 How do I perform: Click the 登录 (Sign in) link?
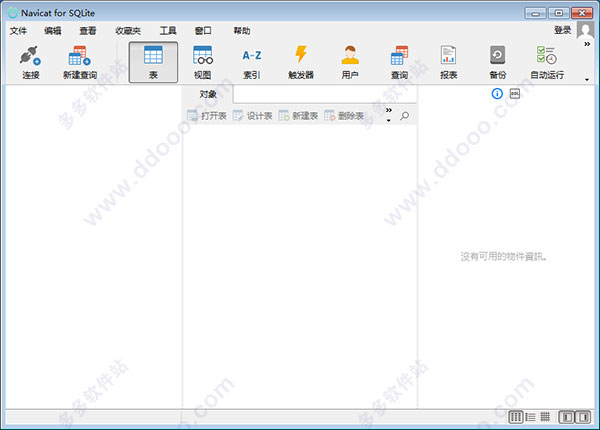click(562, 30)
